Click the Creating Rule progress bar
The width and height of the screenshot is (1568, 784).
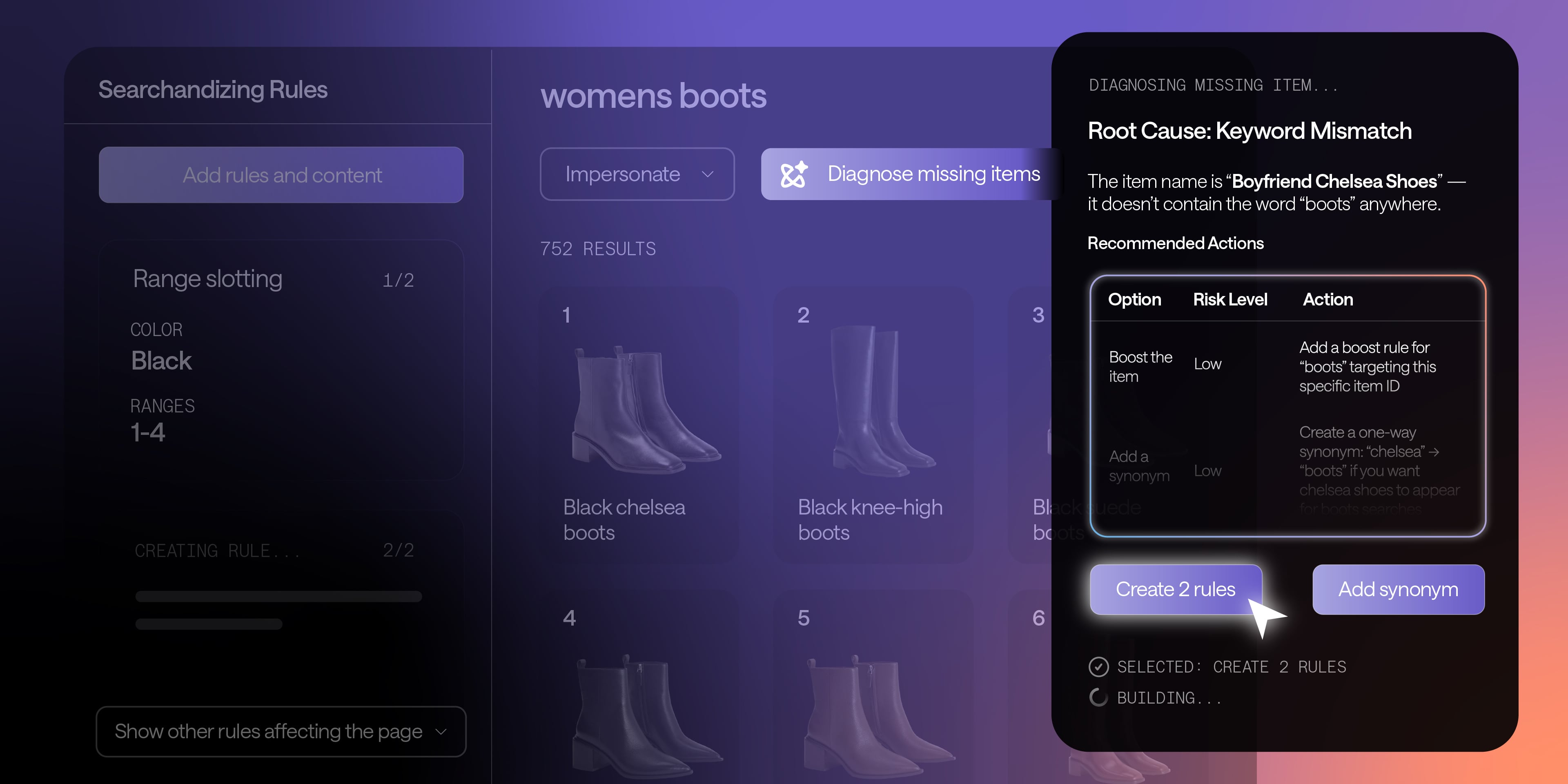pos(278,597)
